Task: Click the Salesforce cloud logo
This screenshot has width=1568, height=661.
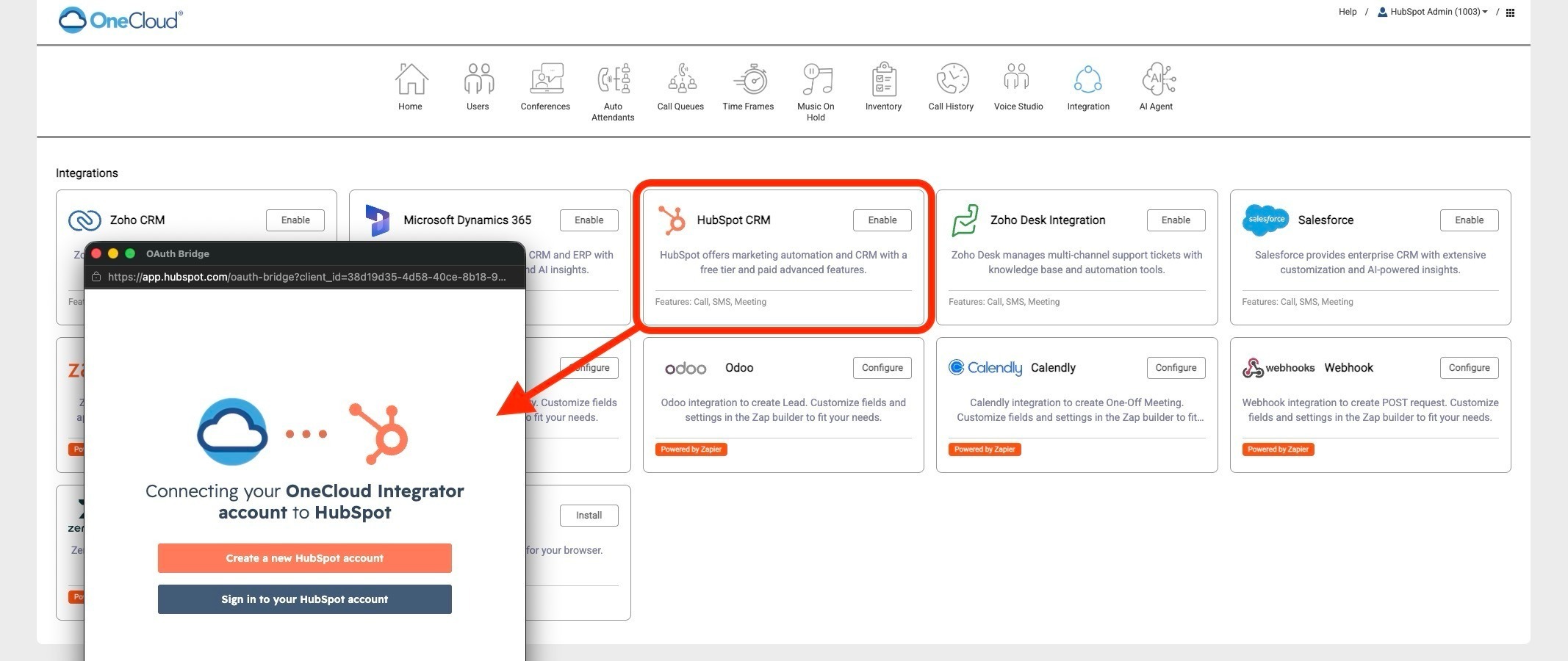Action: click(x=1265, y=220)
